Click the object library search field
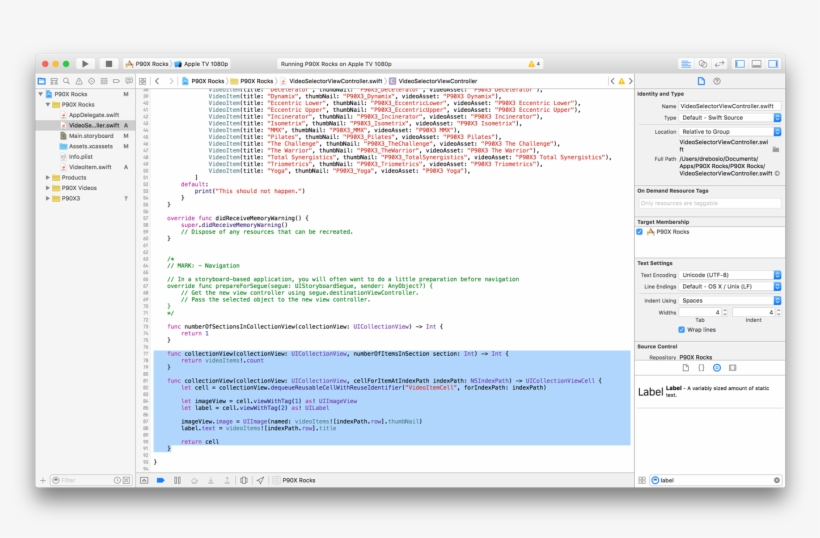 pos(710,480)
